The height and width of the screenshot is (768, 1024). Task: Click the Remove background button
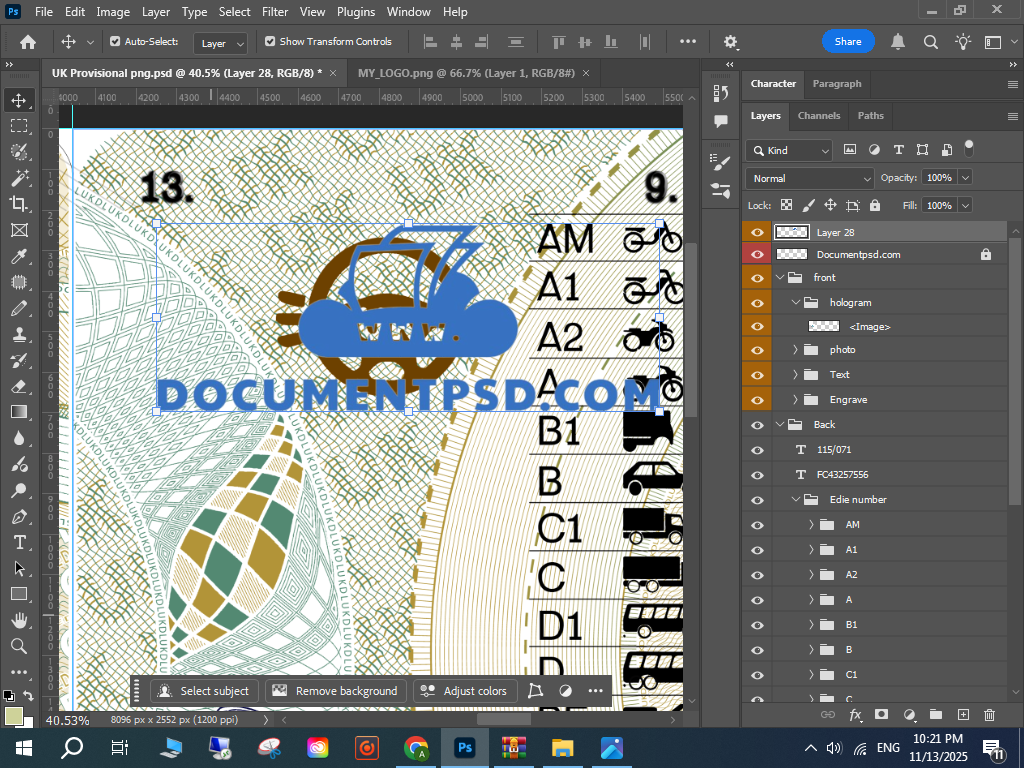pos(335,691)
